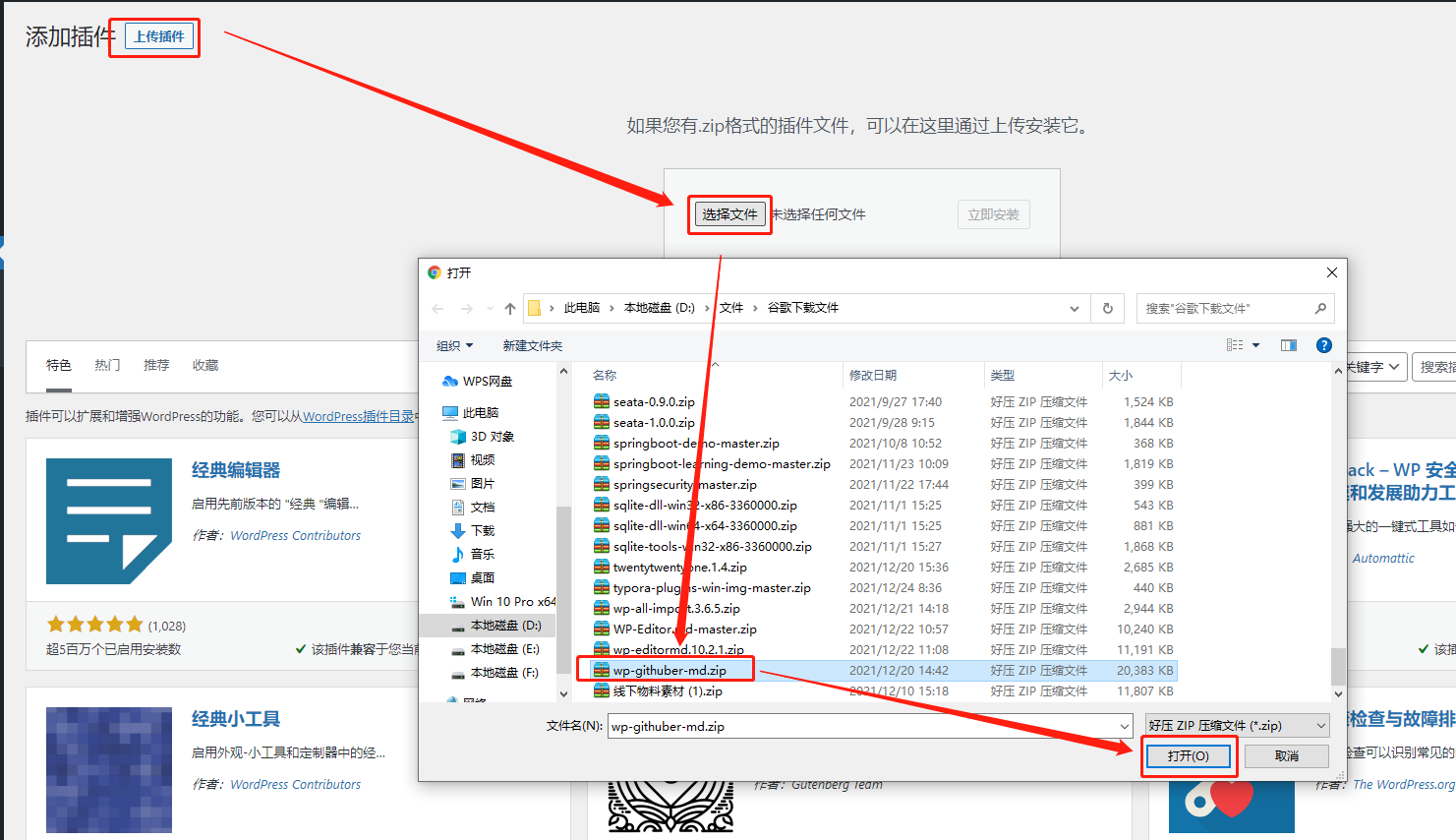This screenshot has height=840, width=1456.
Task: Click the recent locations dropdown arrow
Action: pyautogui.click(x=490, y=308)
